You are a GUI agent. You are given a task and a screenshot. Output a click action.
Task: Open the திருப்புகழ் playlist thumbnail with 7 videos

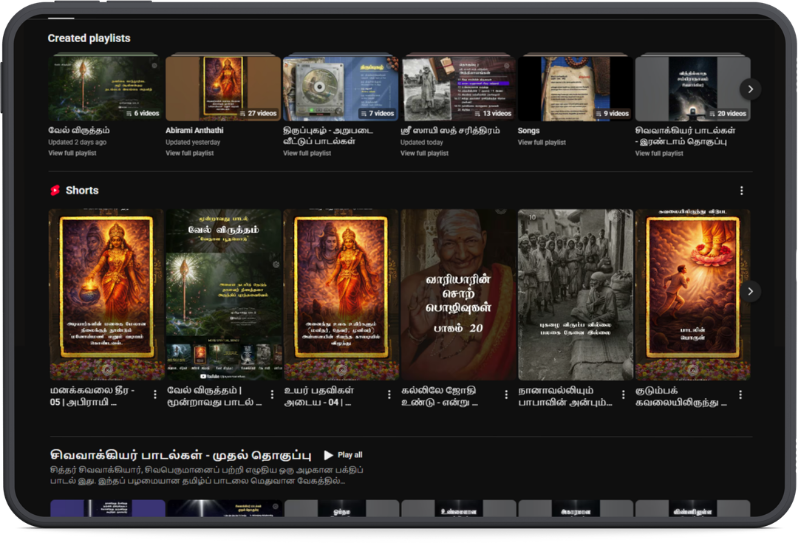click(x=339, y=88)
